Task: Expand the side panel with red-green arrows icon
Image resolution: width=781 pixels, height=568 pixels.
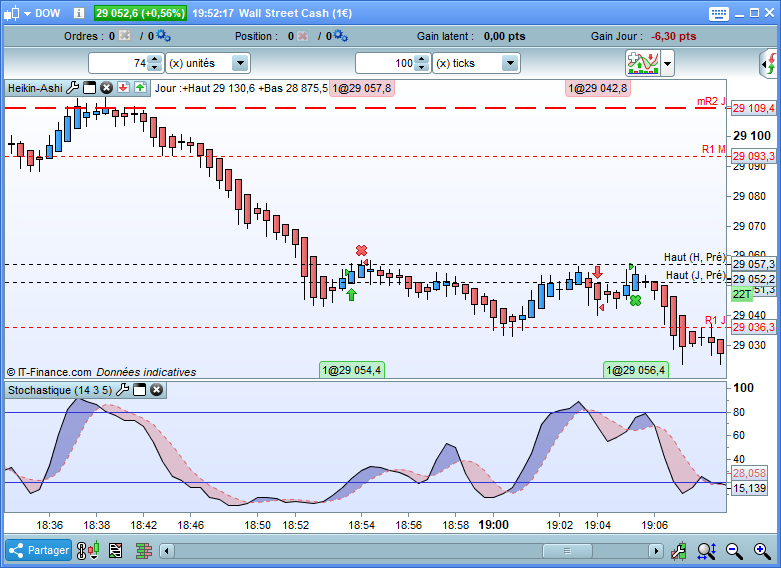Action: (x=769, y=64)
